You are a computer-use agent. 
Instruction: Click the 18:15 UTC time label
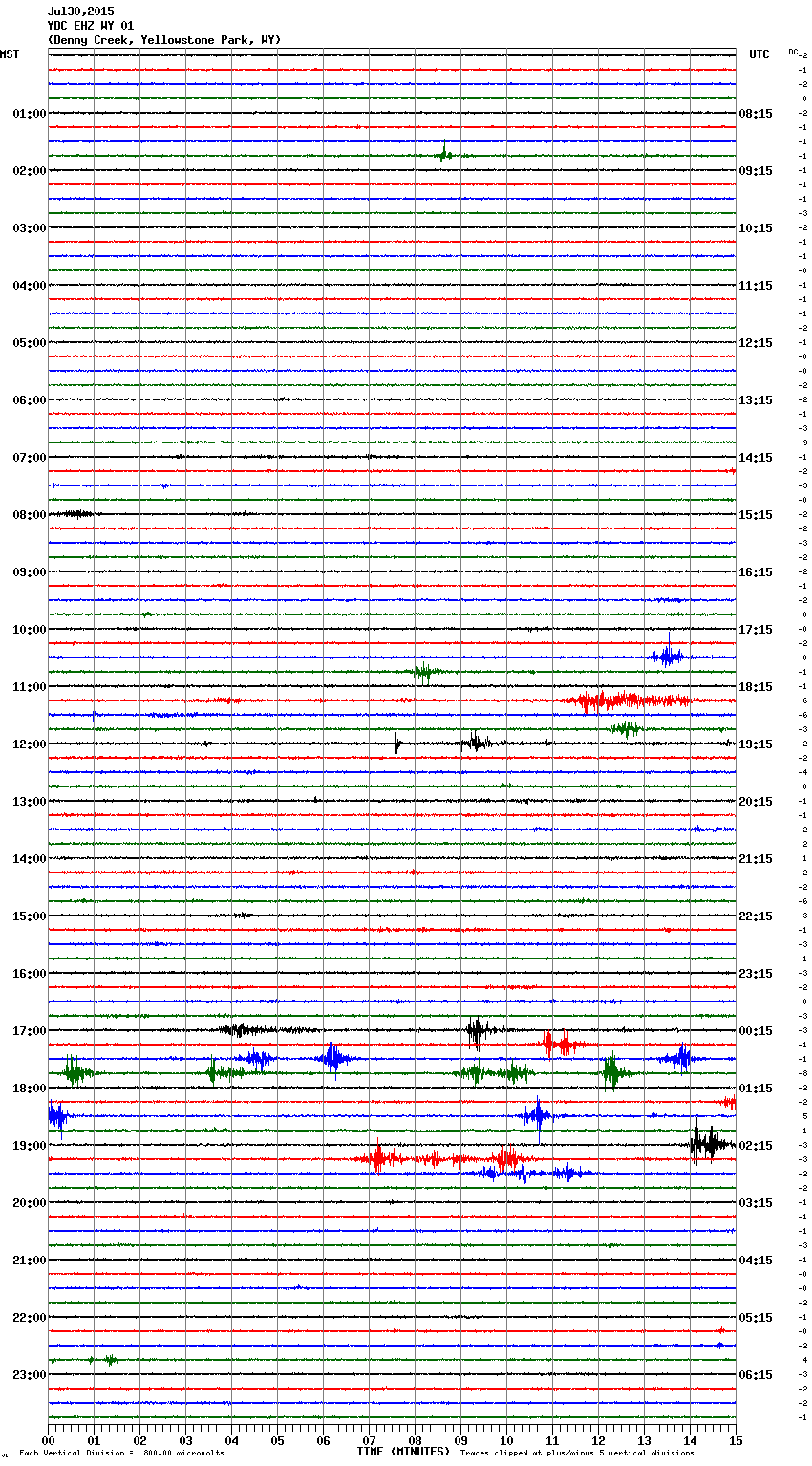point(756,687)
